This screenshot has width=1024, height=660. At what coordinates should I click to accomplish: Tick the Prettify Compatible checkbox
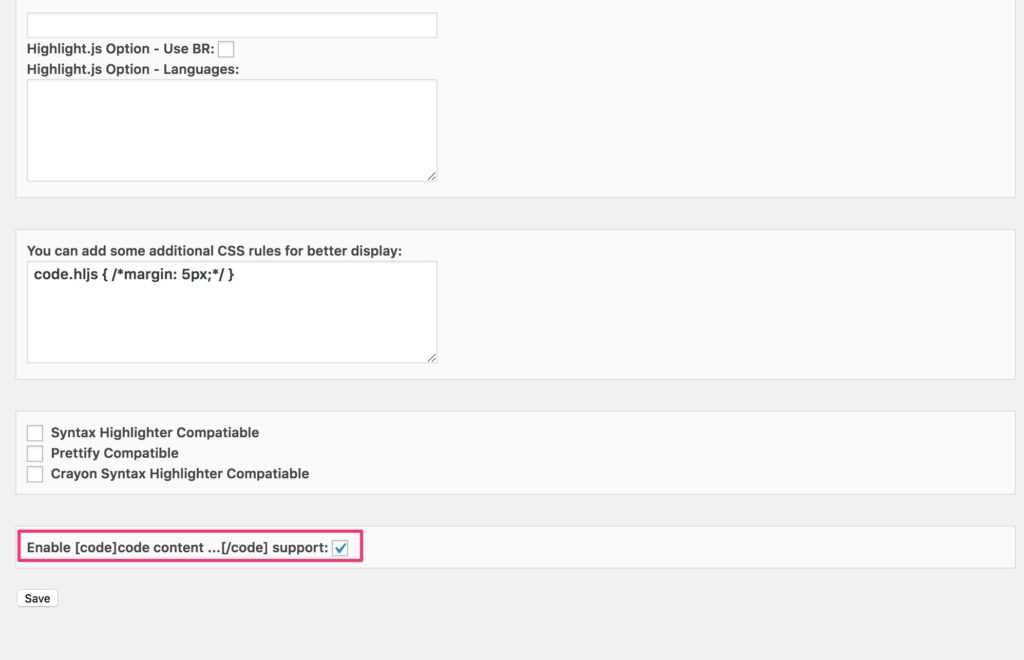(x=35, y=454)
